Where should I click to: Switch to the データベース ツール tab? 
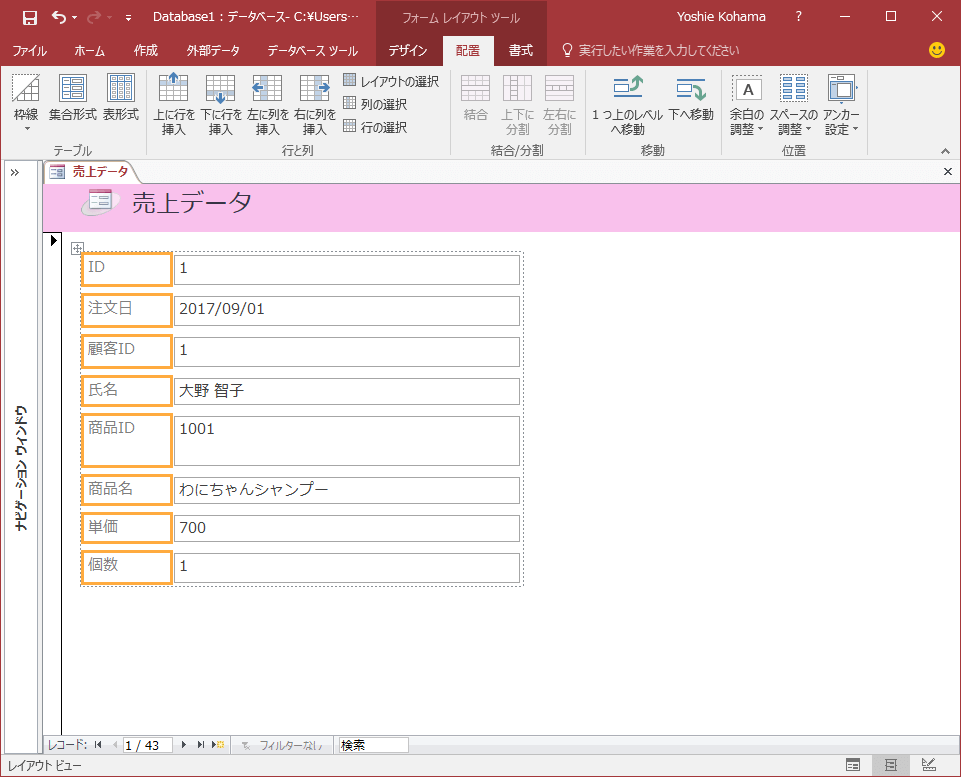click(x=313, y=50)
